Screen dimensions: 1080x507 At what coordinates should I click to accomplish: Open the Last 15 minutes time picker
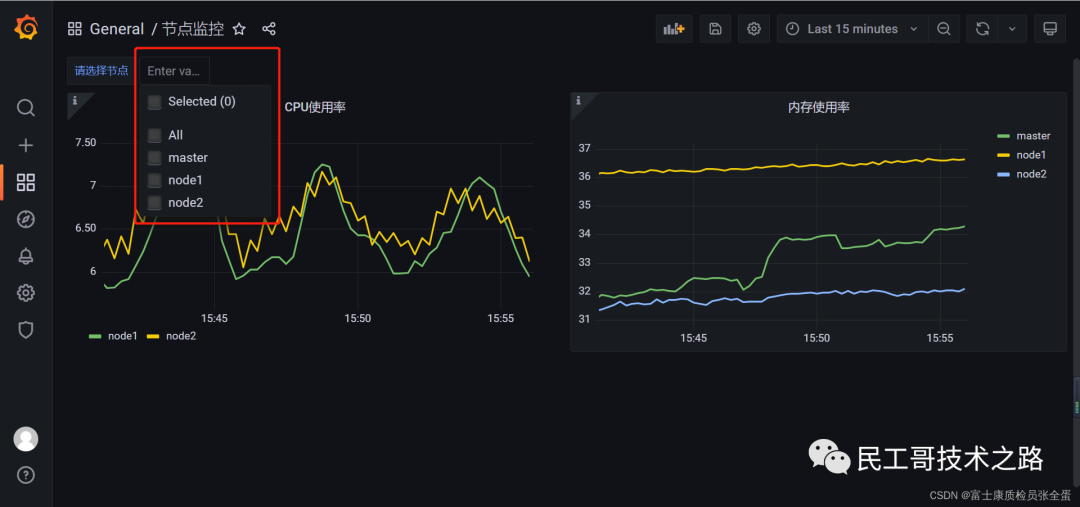pos(852,29)
